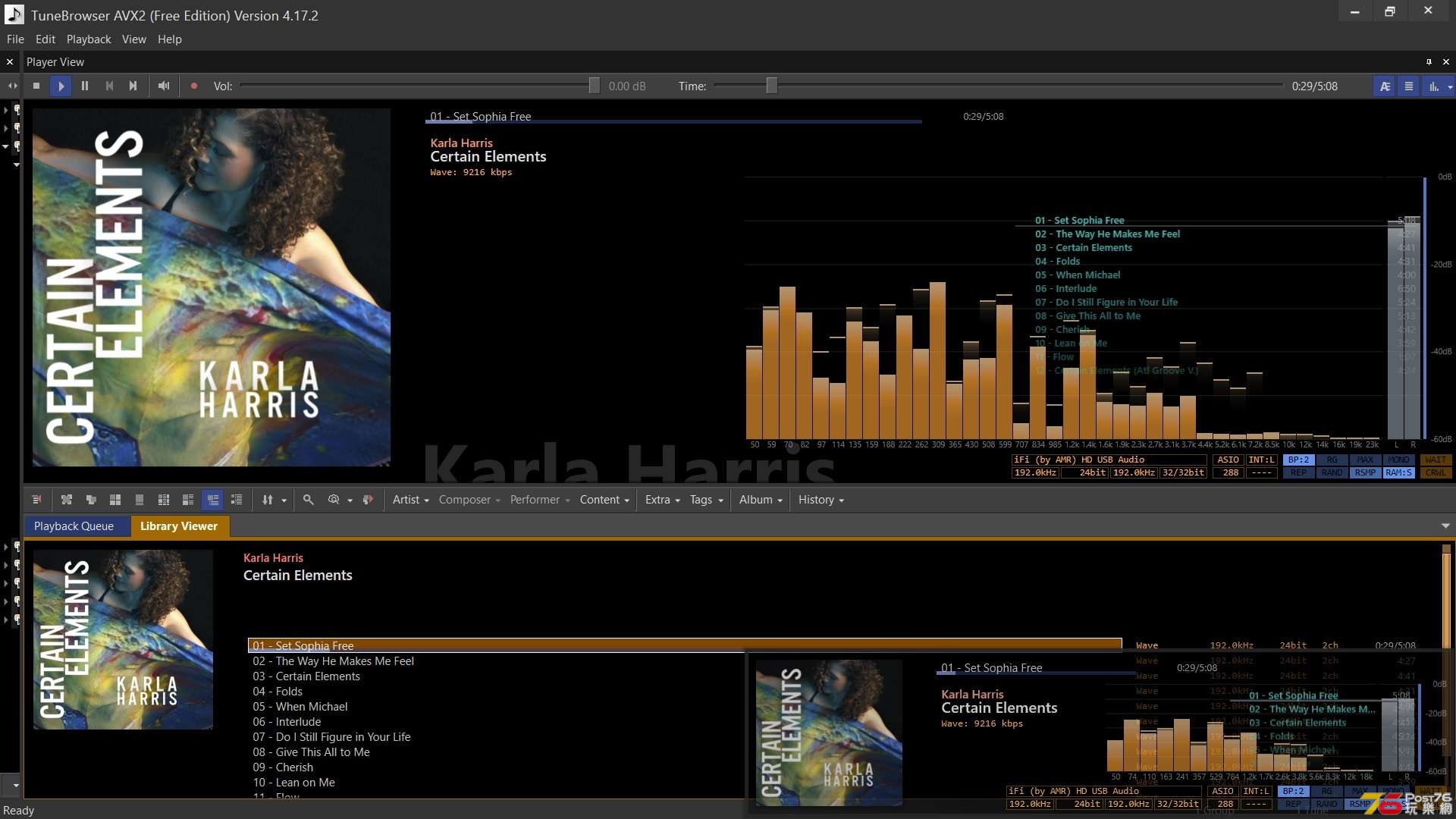
Task: Skip to the previous track
Action: point(109,86)
